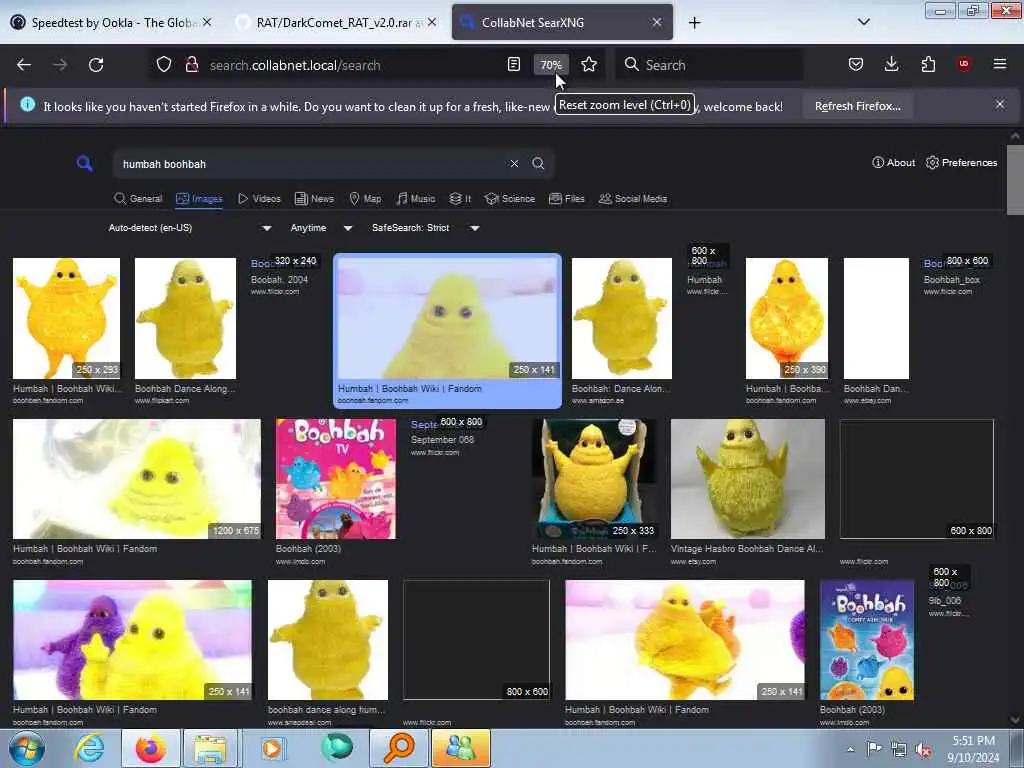Open orange magnifier taskbar app
The height and width of the screenshot is (768, 1024).
point(399,748)
